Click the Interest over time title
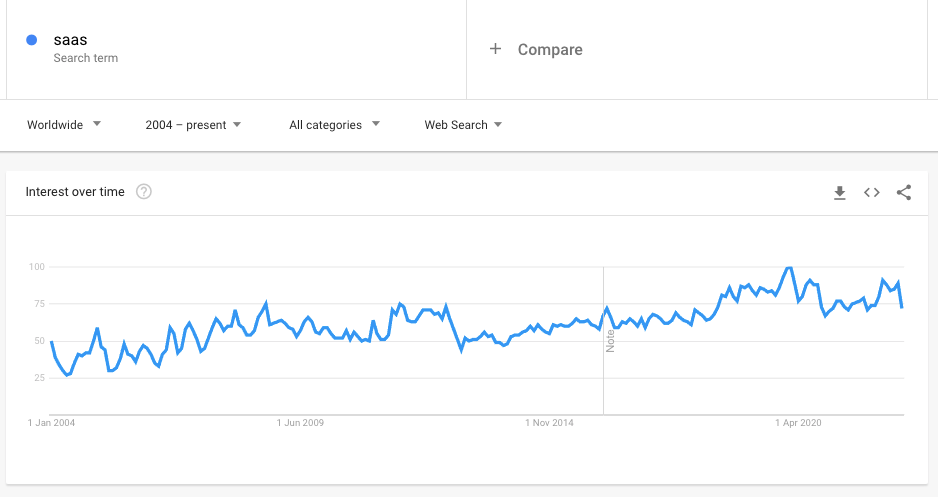 [75, 191]
